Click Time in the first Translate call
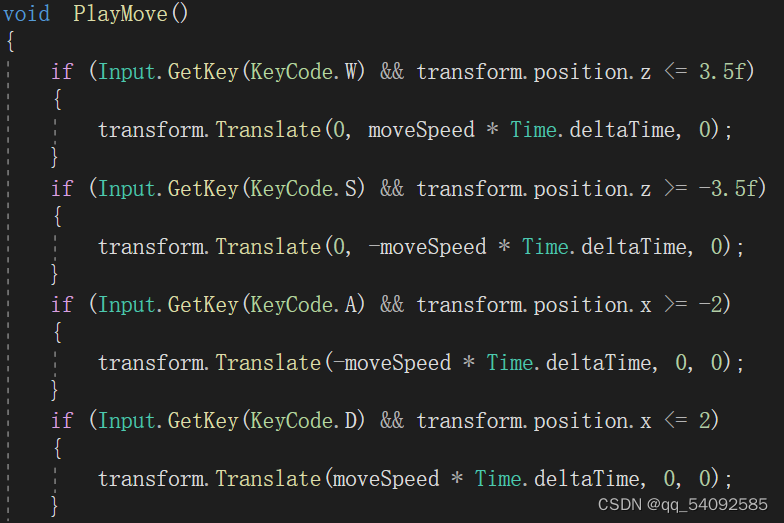This screenshot has width=784, height=523. (533, 130)
